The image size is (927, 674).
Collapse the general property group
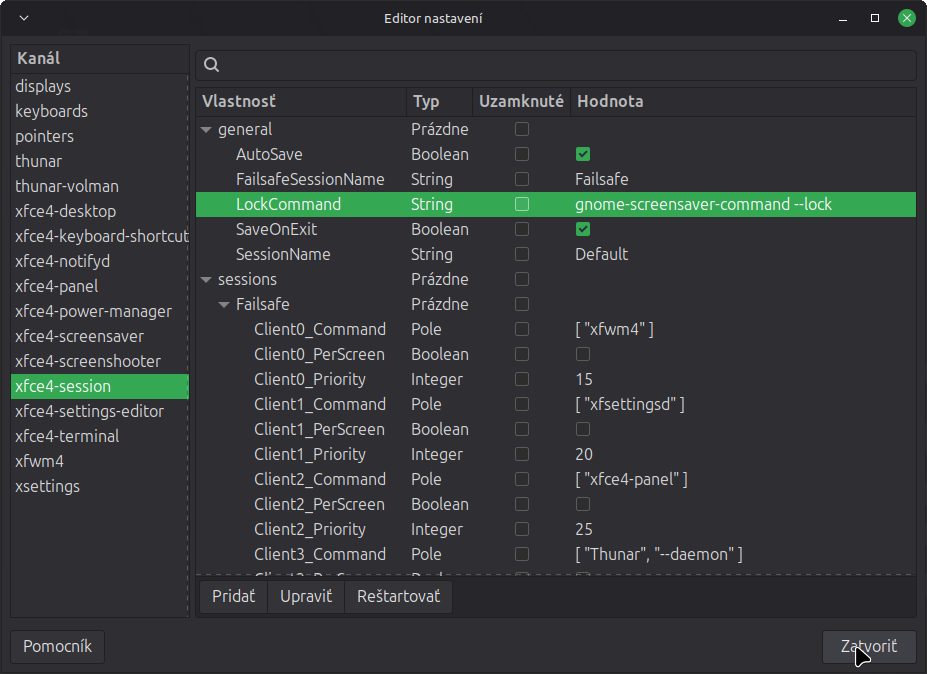tap(207, 130)
